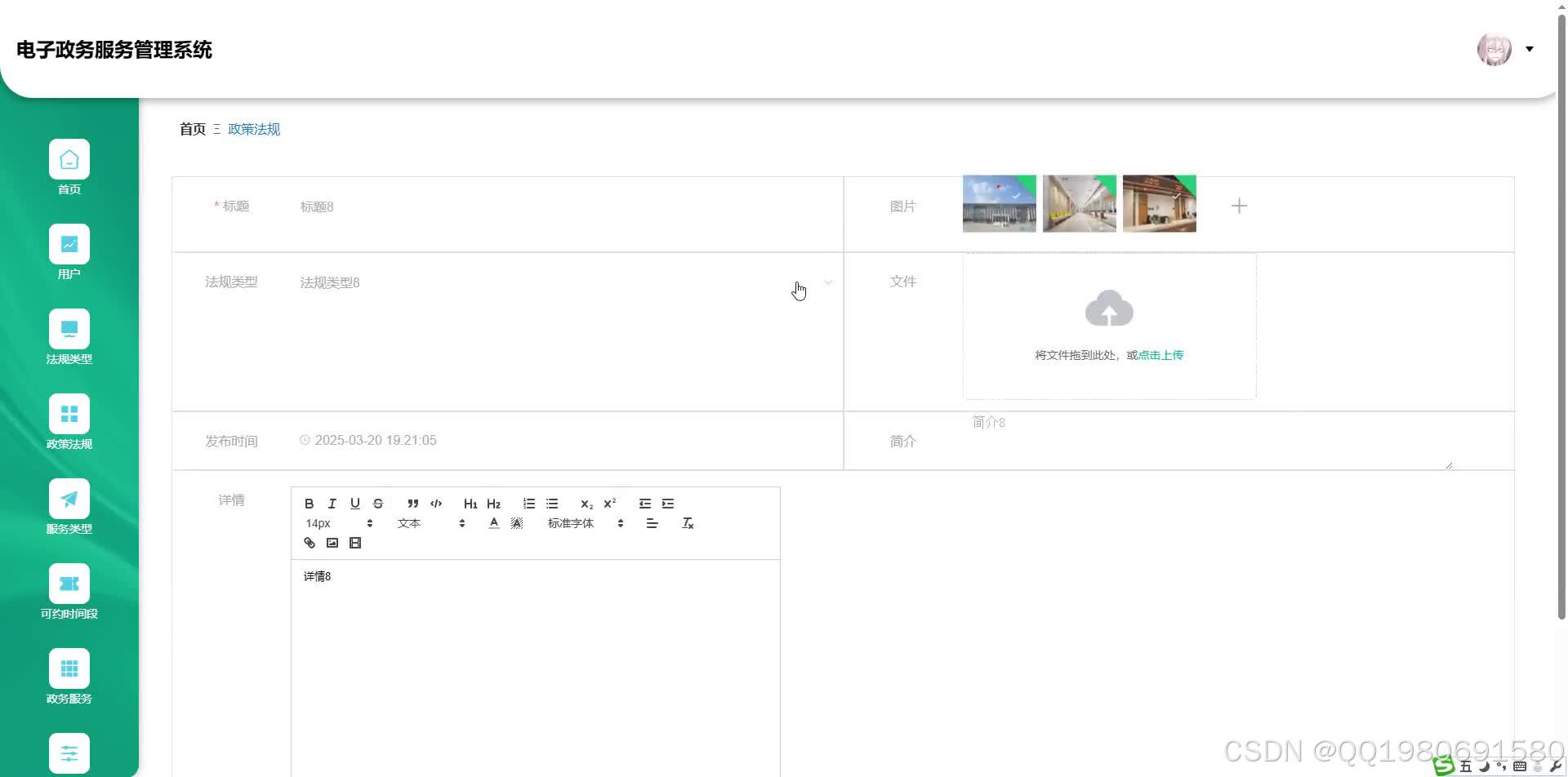Viewport: 1568px width, 777px height.
Task: Toggle strikethrough formatting in the editor
Action: coord(378,504)
